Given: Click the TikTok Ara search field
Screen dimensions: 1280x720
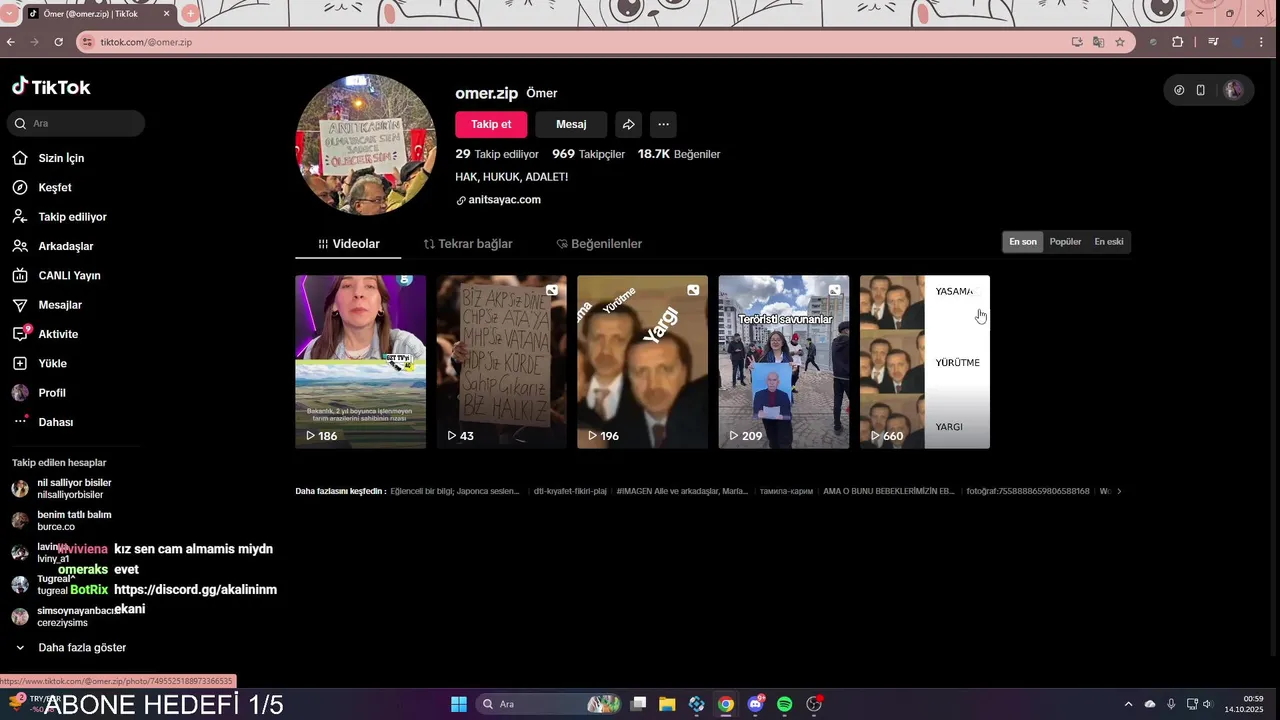Looking at the screenshot, I should tap(76, 123).
